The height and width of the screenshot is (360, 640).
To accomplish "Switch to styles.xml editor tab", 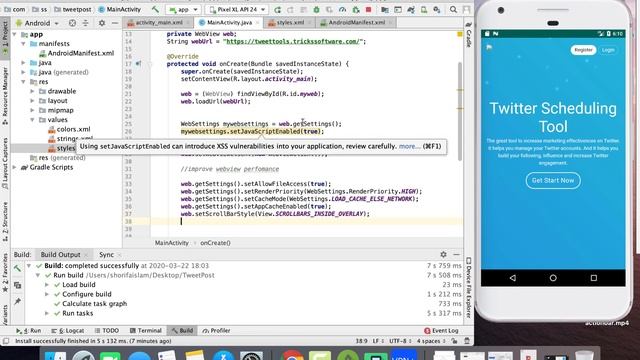I will point(290,22).
